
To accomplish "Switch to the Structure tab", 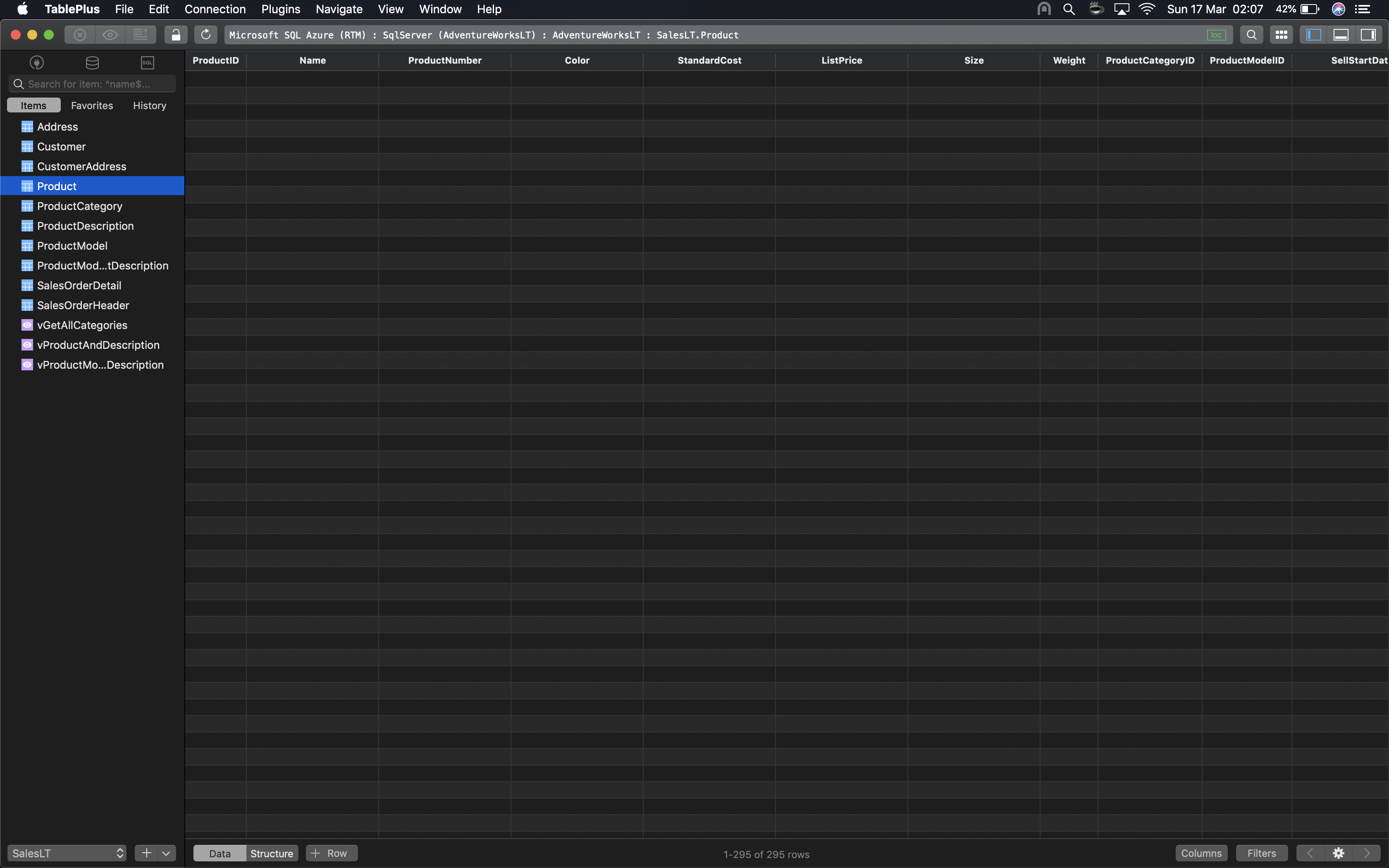I will pyautogui.click(x=272, y=853).
